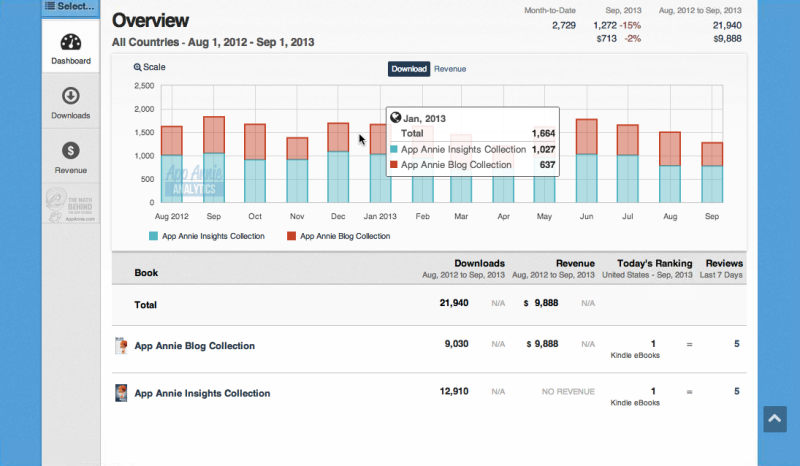The width and height of the screenshot is (800, 466).
Task: Click the Dec chart bar
Action: (x=338, y=163)
